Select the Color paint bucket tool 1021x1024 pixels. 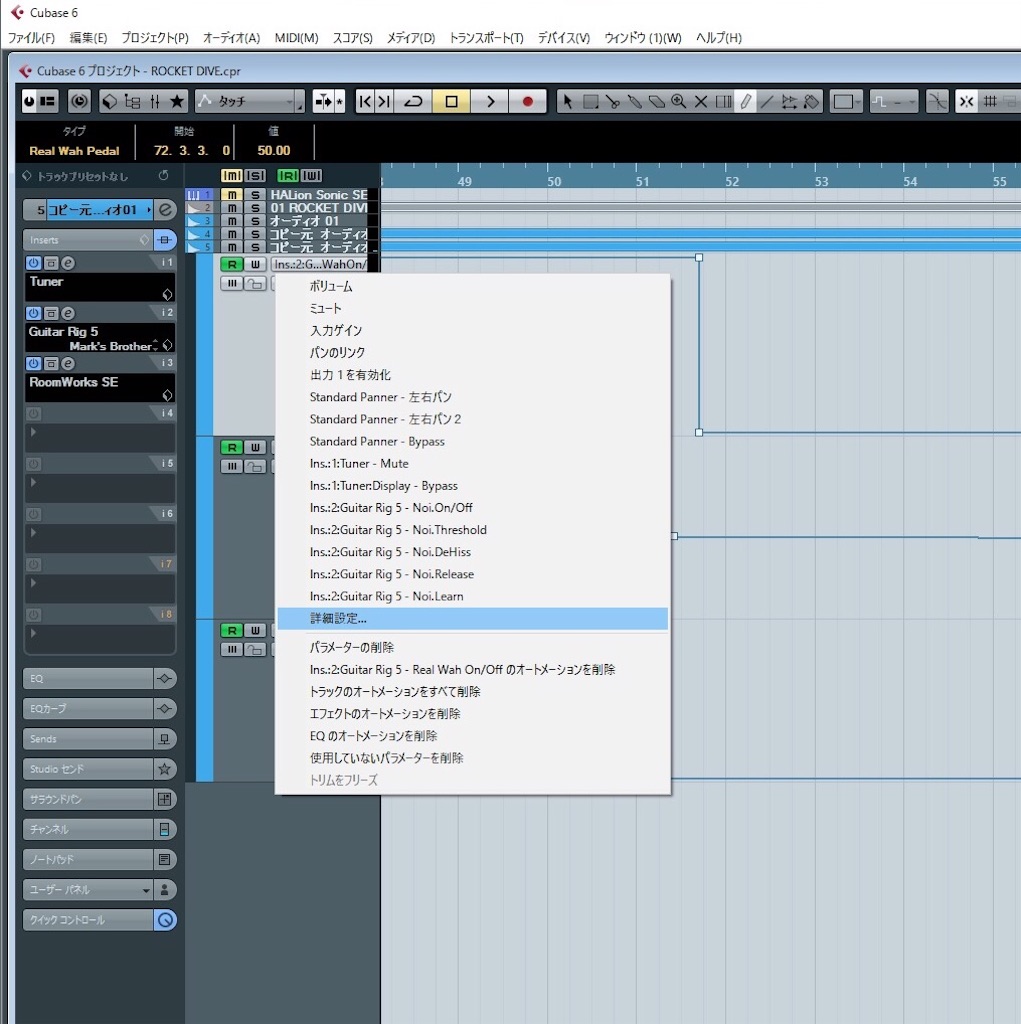(811, 101)
